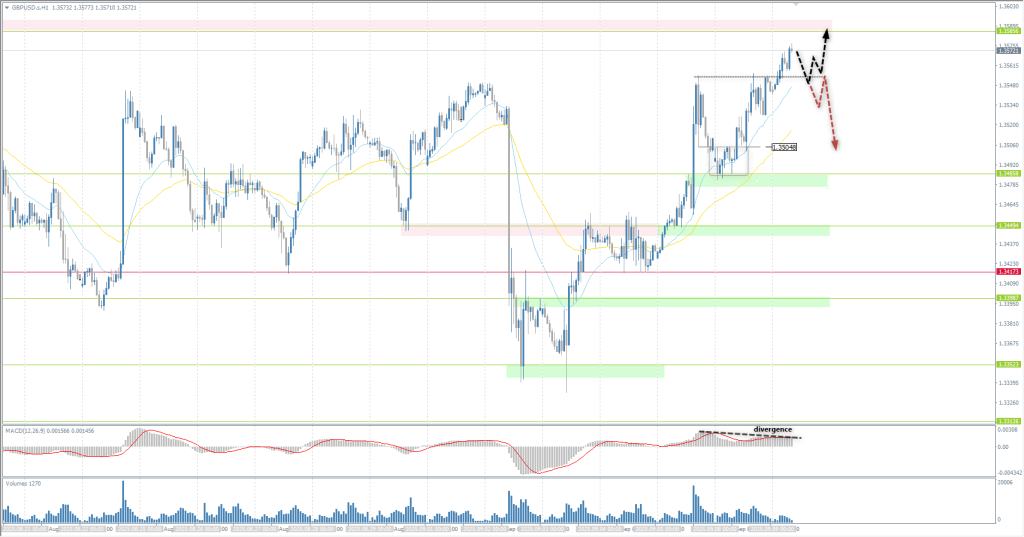Screen dimensions: 1024x537
Task: Click the chart shift triangle marker at top
Action: pyautogui.click(x=796, y=4)
